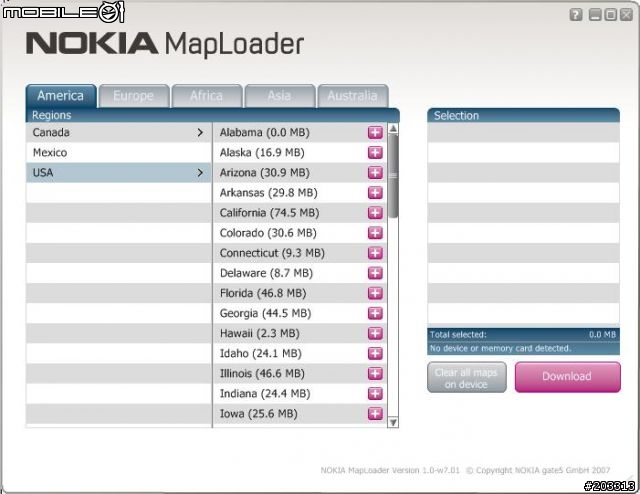Select the Florida (46.8 MB) row
The image size is (640, 494).
tap(300, 293)
